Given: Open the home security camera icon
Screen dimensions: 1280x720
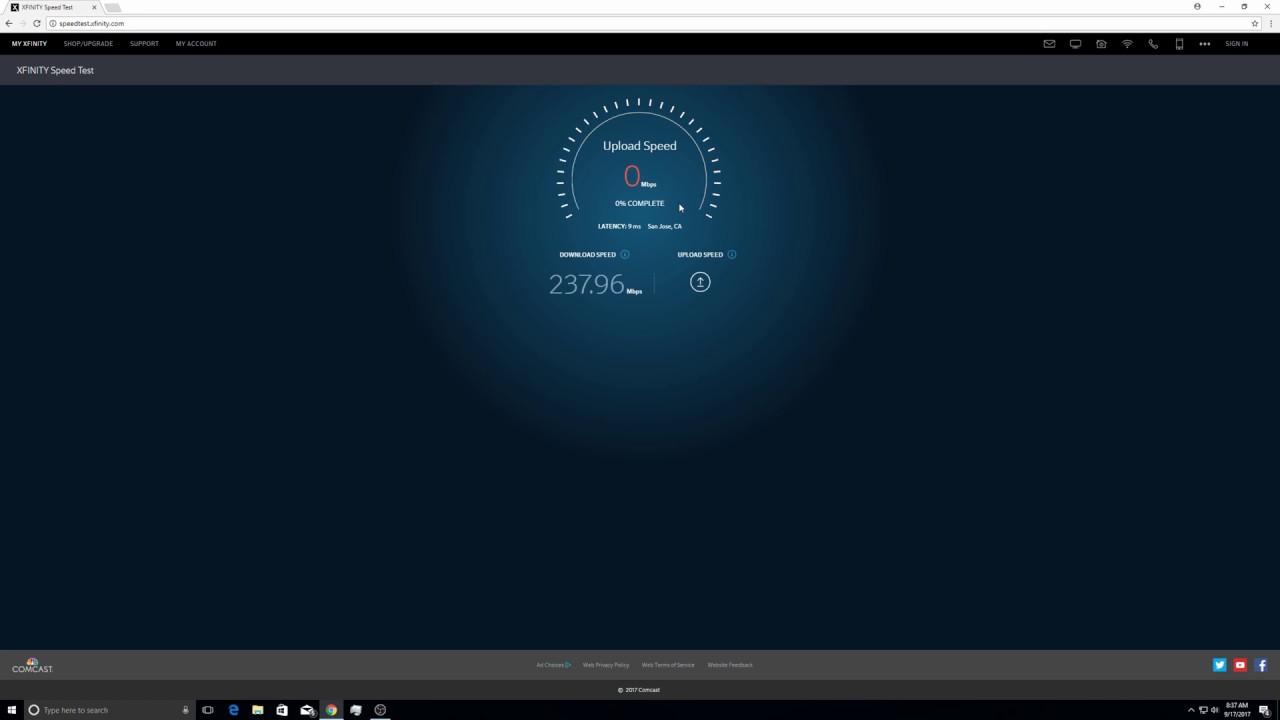Looking at the screenshot, I should coord(1101,44).
